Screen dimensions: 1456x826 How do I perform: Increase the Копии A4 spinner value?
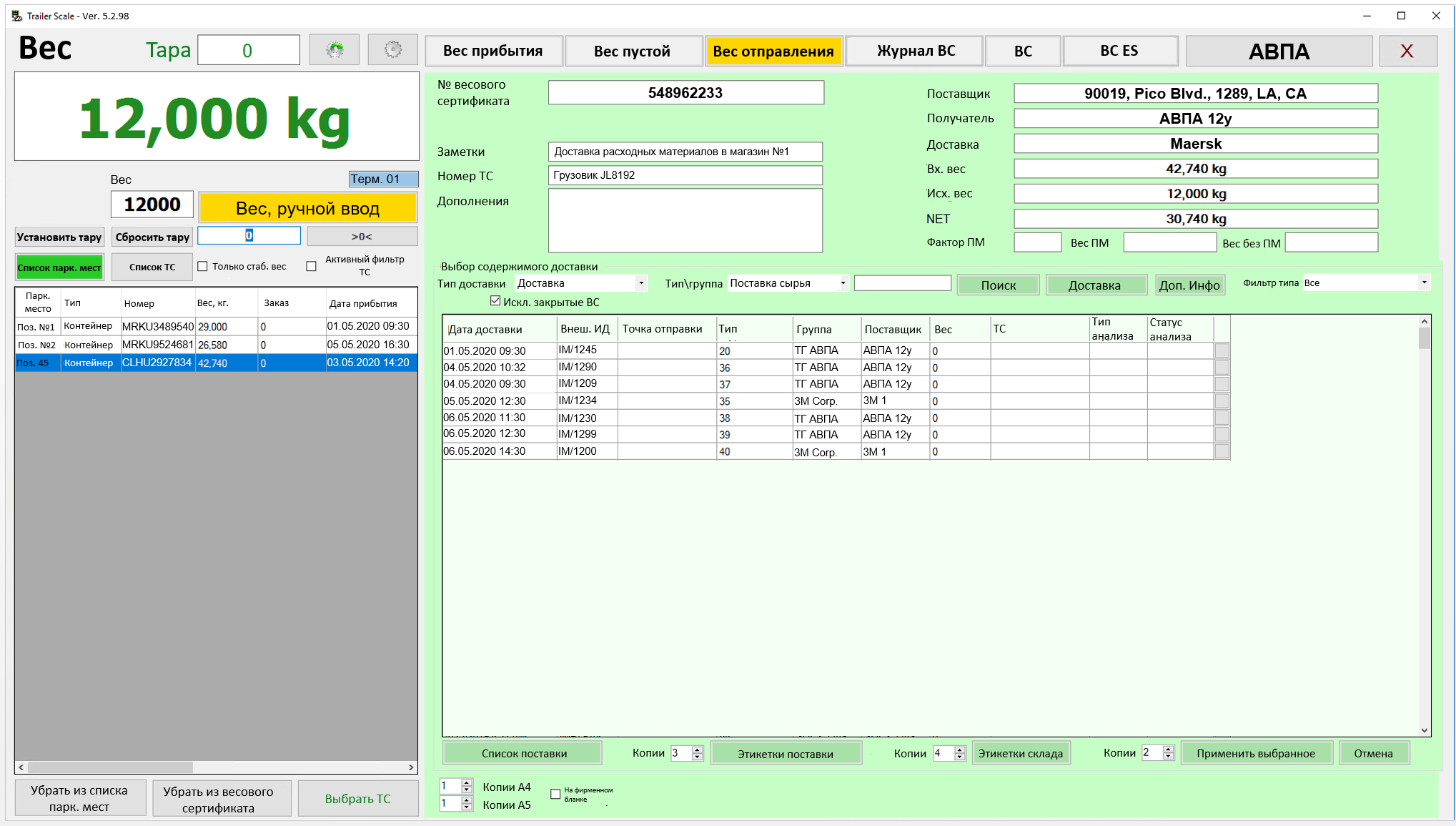[467, 782]
